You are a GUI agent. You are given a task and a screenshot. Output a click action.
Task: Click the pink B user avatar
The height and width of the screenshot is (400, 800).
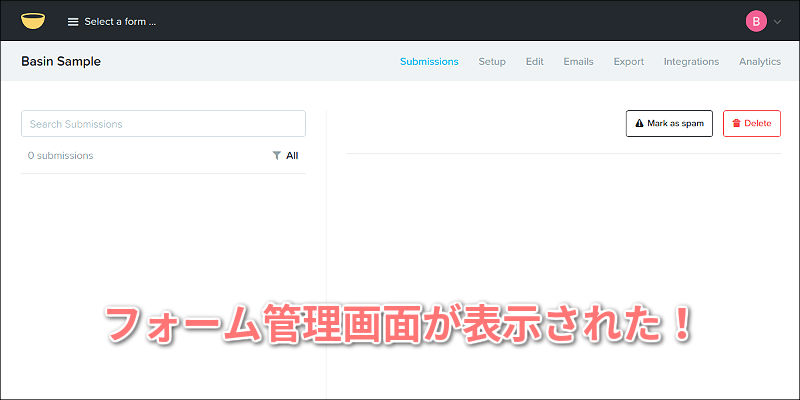coord(756,21)
